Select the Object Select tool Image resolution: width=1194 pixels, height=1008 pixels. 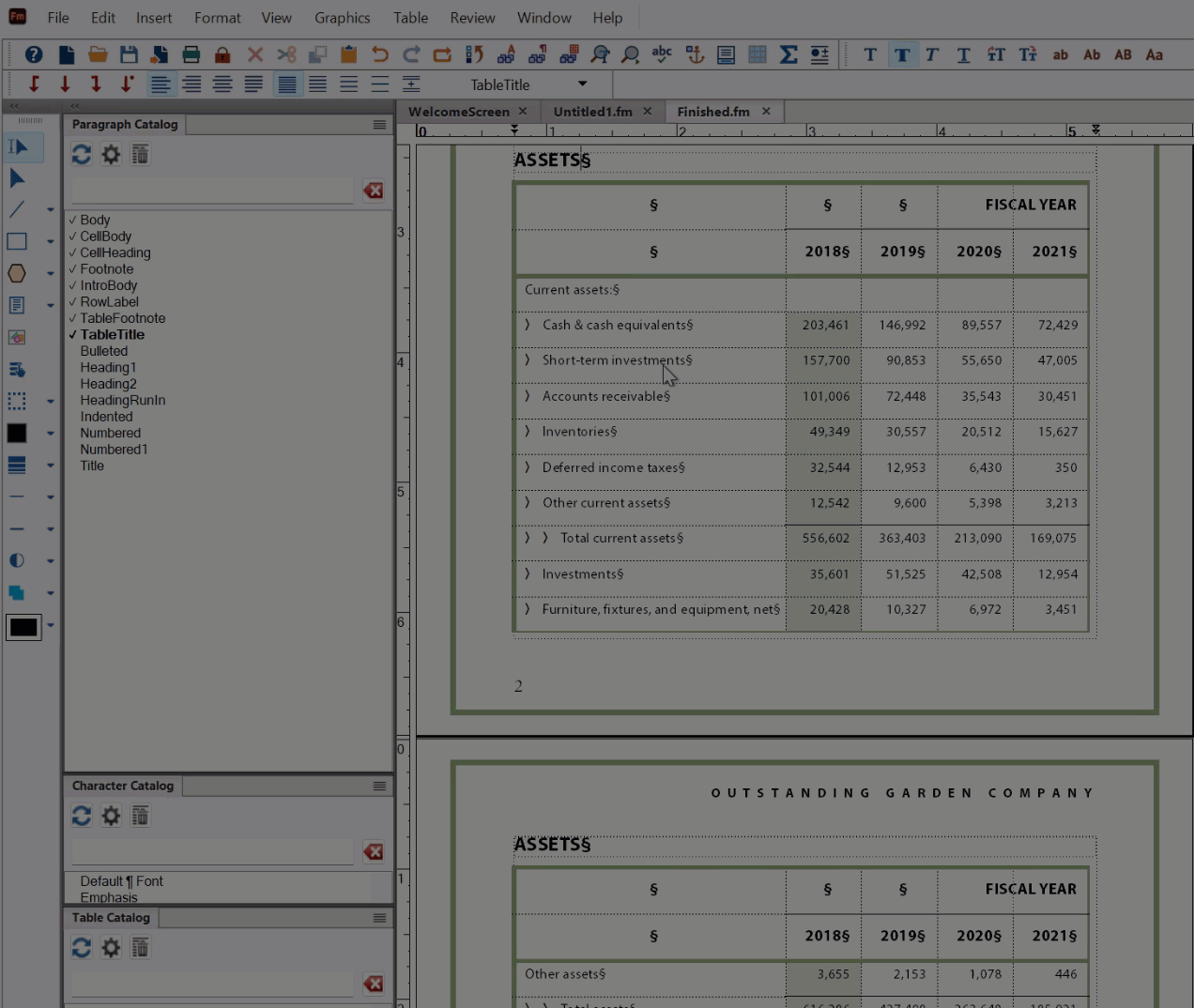click(15, 178)
